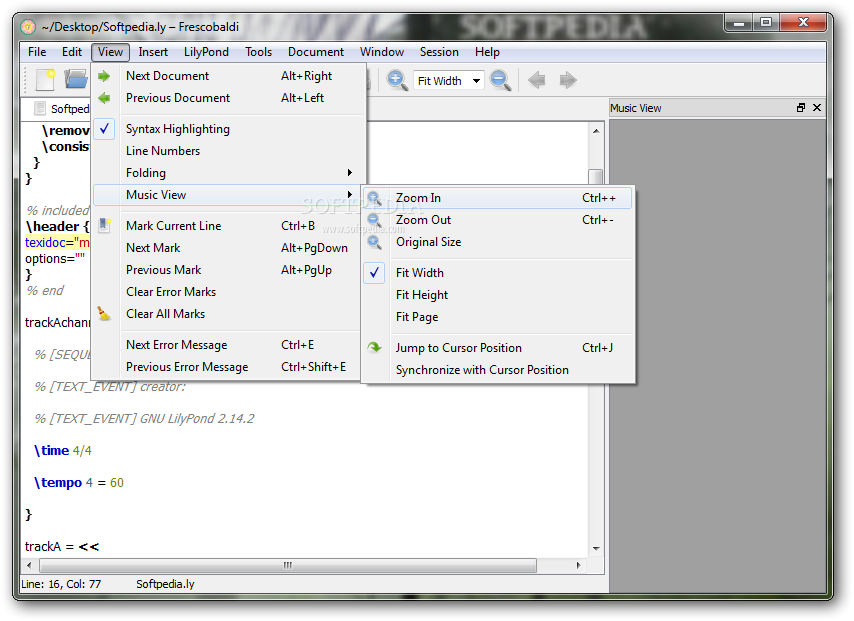Open the Insert menu
This screenshot has height=621, width=854.
pyautogui.click(x=153, y=52)
